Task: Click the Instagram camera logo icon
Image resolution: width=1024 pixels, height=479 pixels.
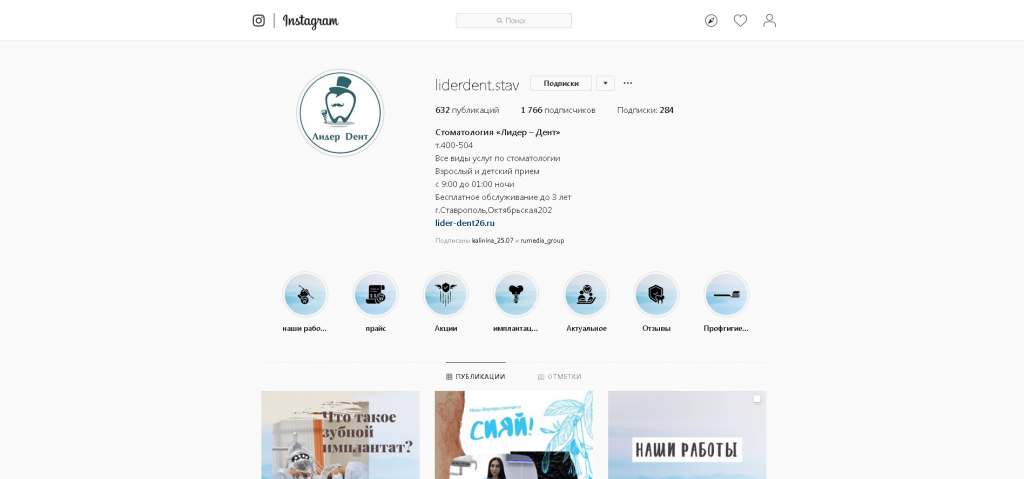Action: [x=259, y=20]
